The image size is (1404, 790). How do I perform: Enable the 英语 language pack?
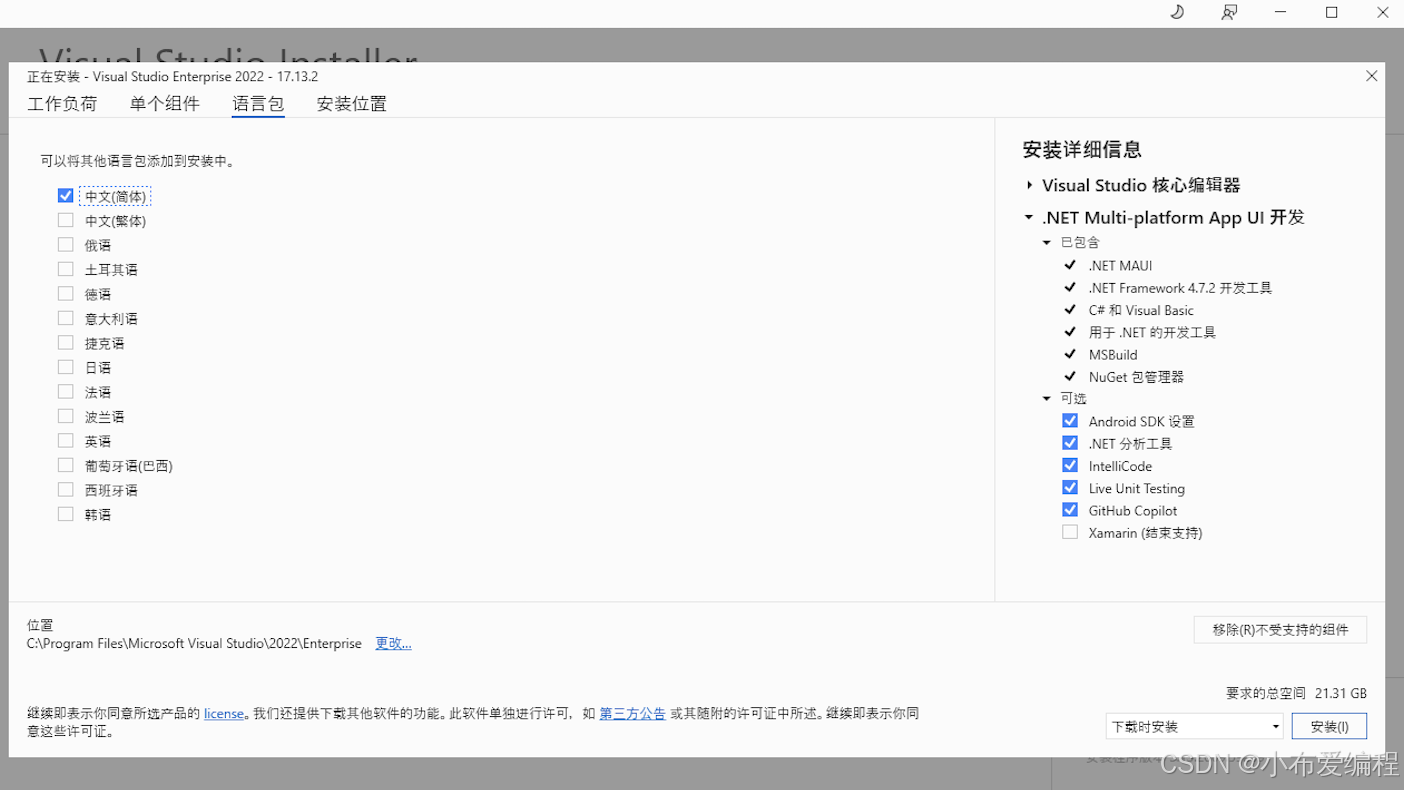click(66, 441)
